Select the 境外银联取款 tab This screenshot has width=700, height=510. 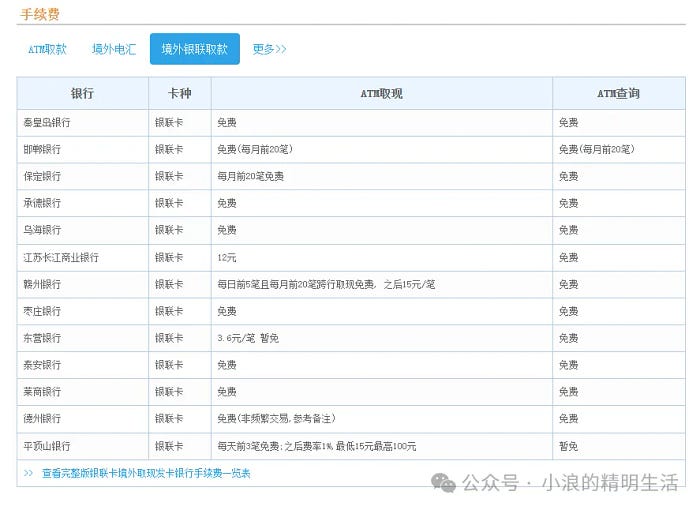195,49
